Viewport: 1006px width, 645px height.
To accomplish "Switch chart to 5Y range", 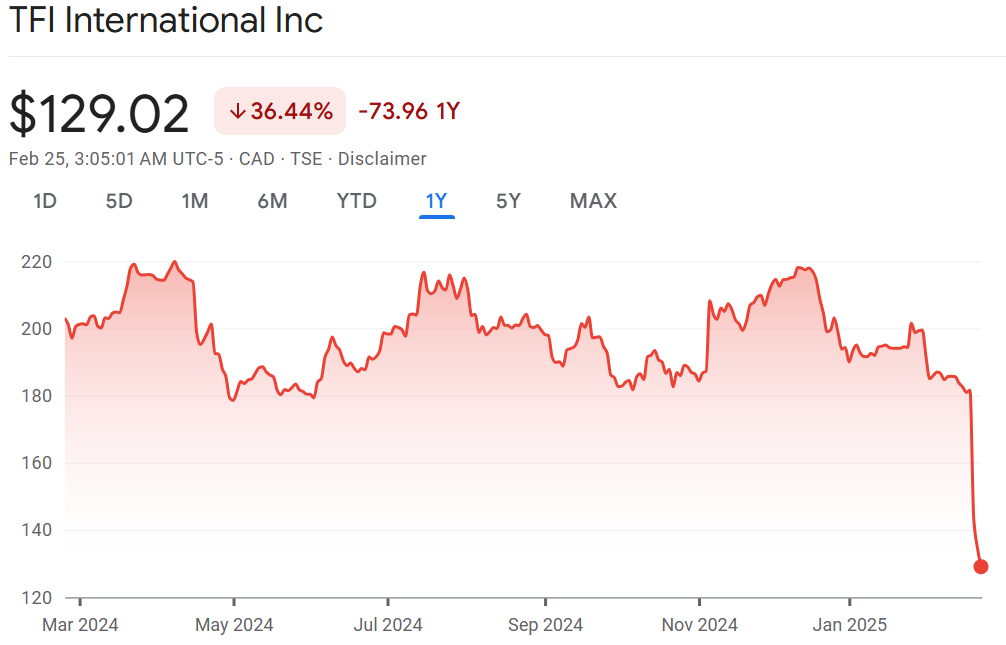I will tap(508, 201).
